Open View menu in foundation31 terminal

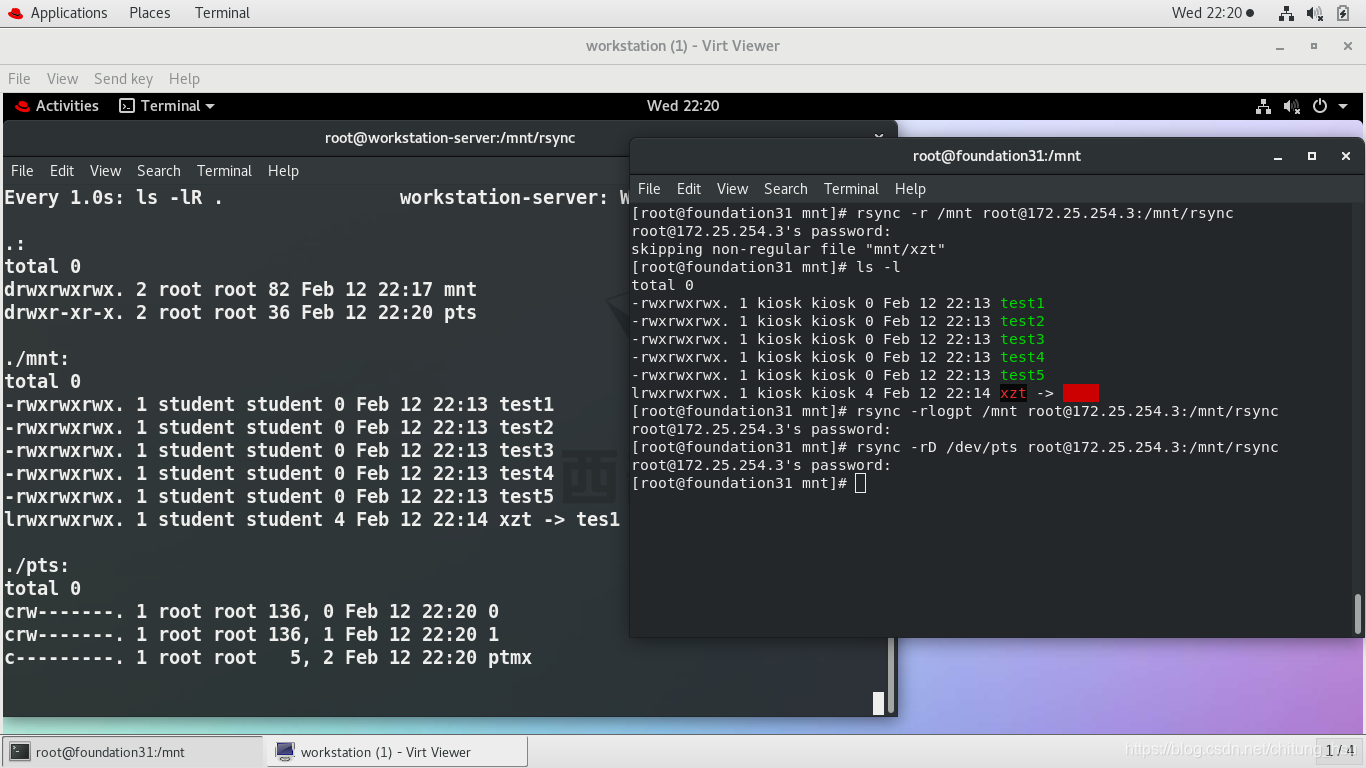732,189
